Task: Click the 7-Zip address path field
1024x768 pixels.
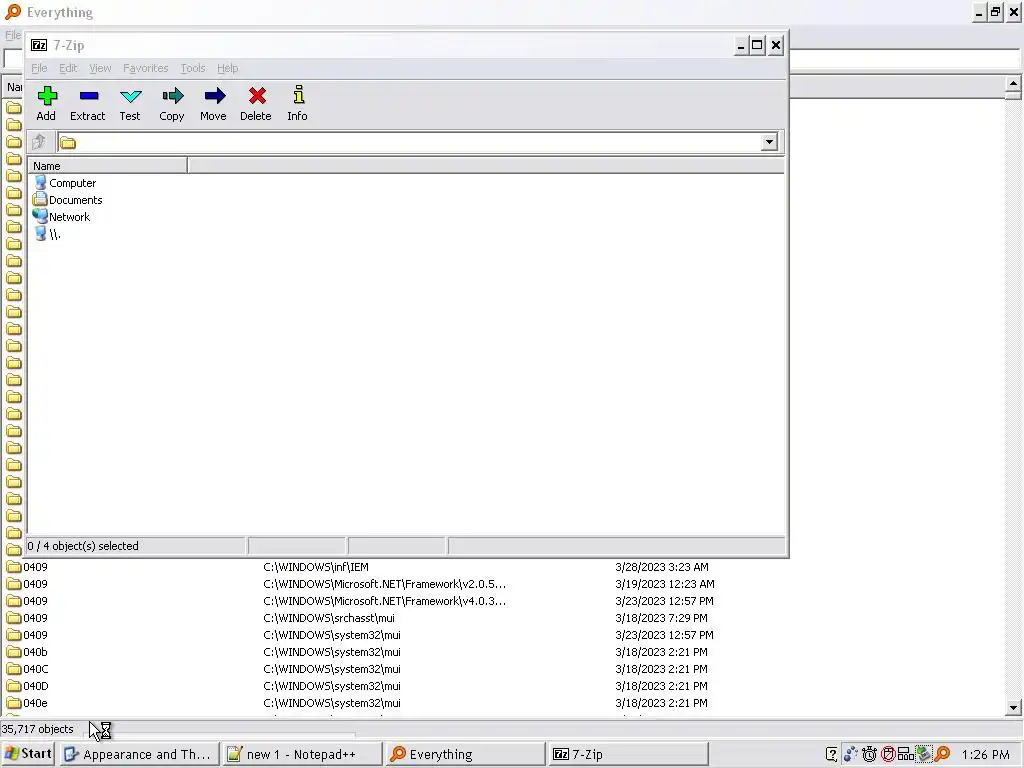Action: click(x=409, y=142)
